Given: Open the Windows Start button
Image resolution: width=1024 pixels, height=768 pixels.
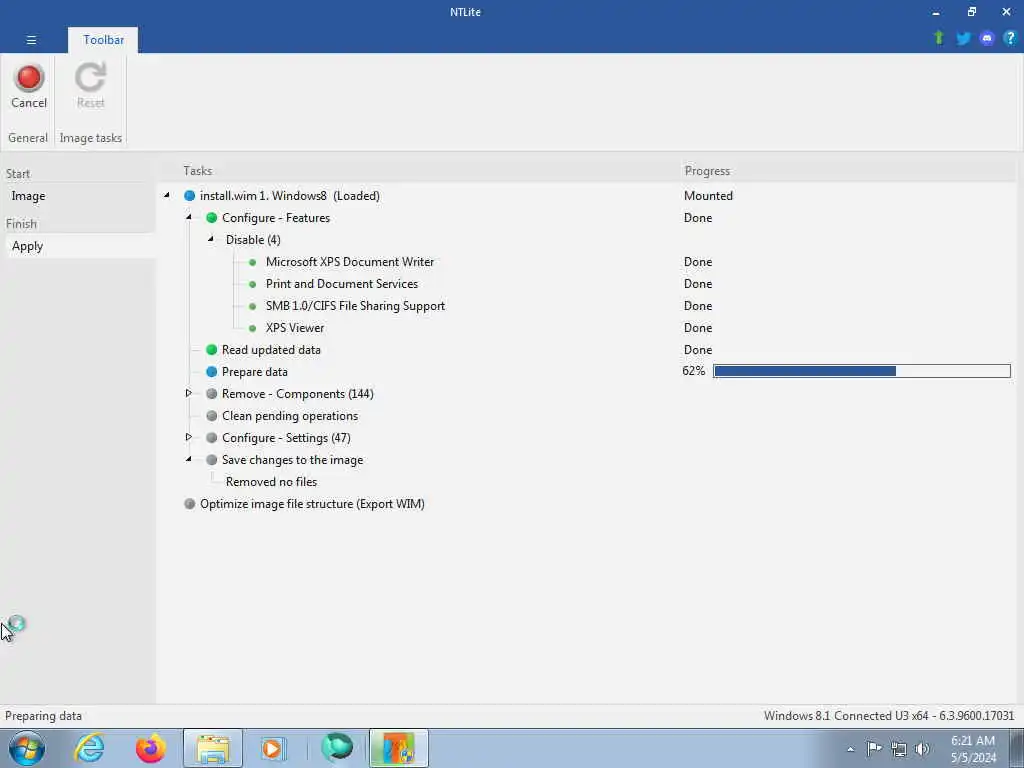Looking at the screenshot, I should click(x=26, y=748).
